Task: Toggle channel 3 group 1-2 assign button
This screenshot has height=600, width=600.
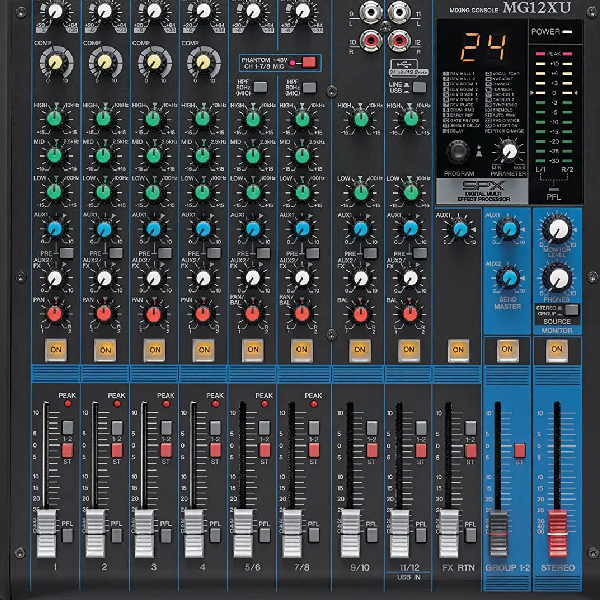Action: [166, 428]
